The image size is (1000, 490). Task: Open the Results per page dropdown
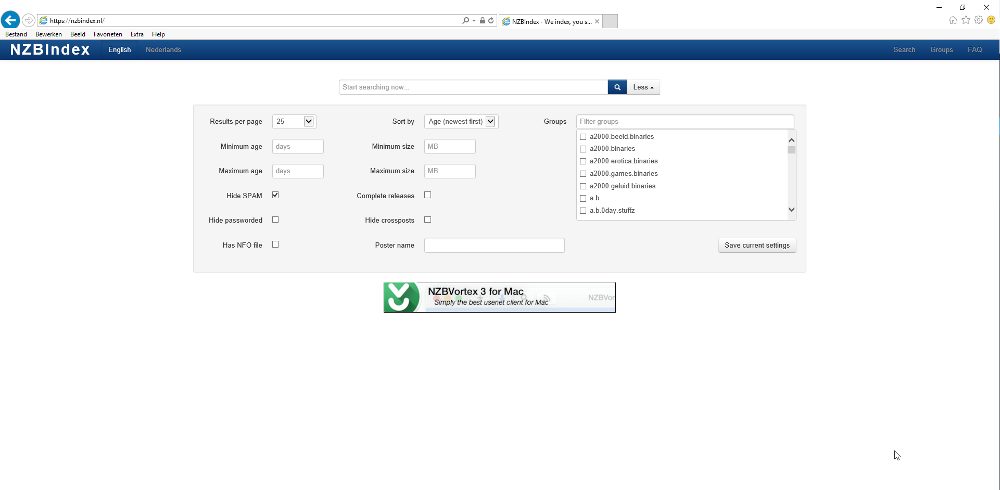click(294, 121)
